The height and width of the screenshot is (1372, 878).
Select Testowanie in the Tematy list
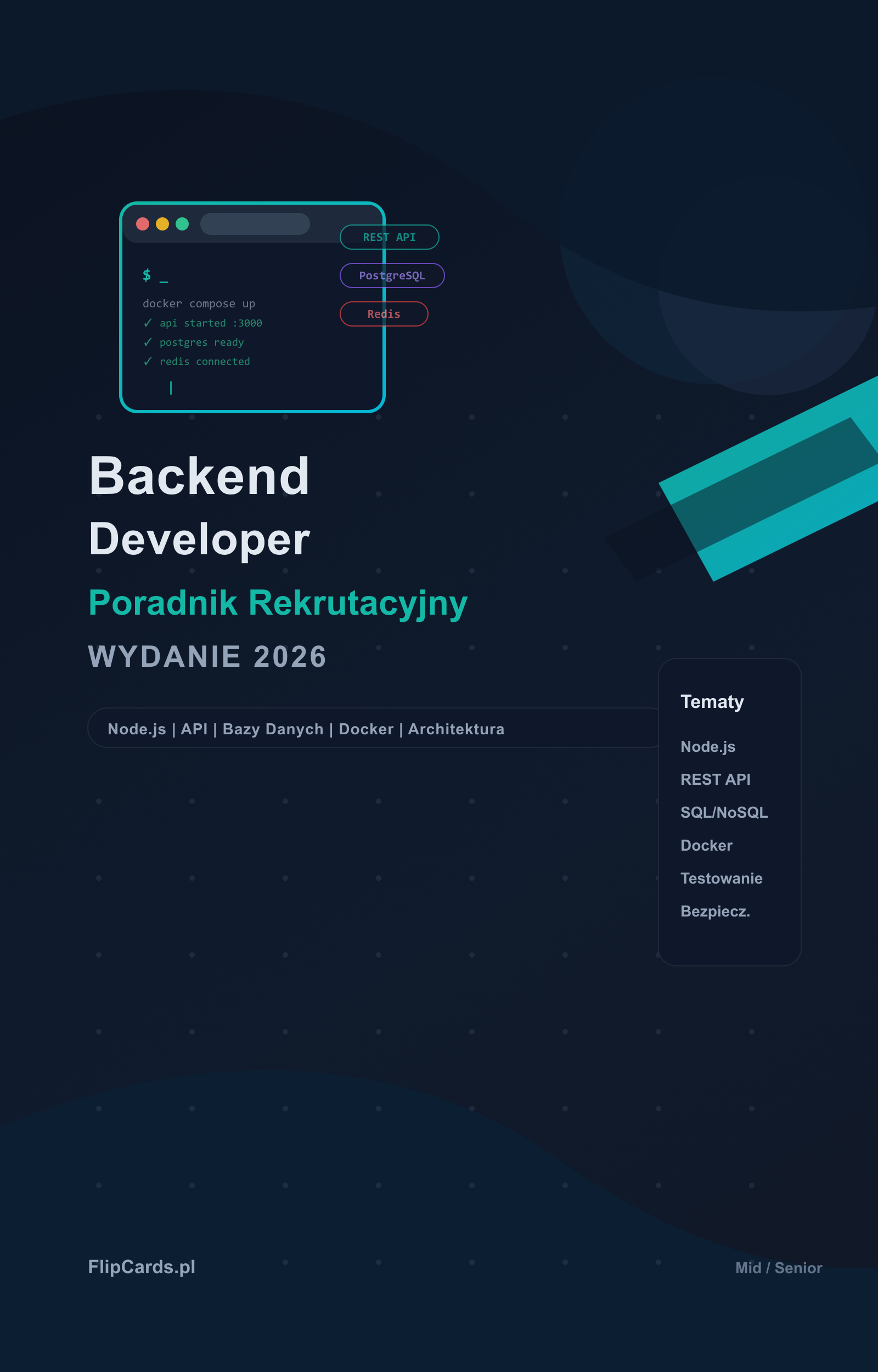point(721,879)
